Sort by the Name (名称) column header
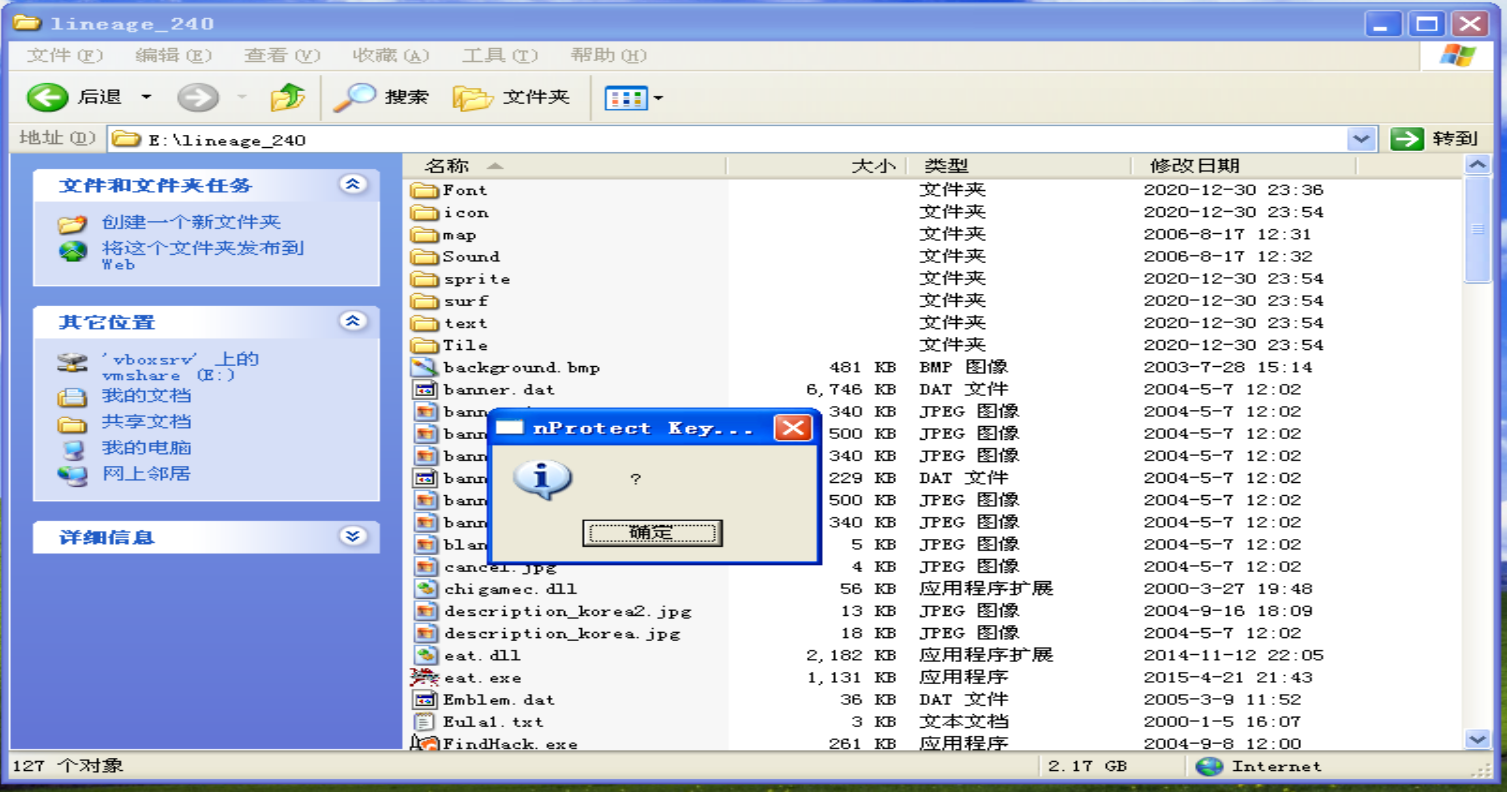 pyautogui.click(x=565, y=166)
